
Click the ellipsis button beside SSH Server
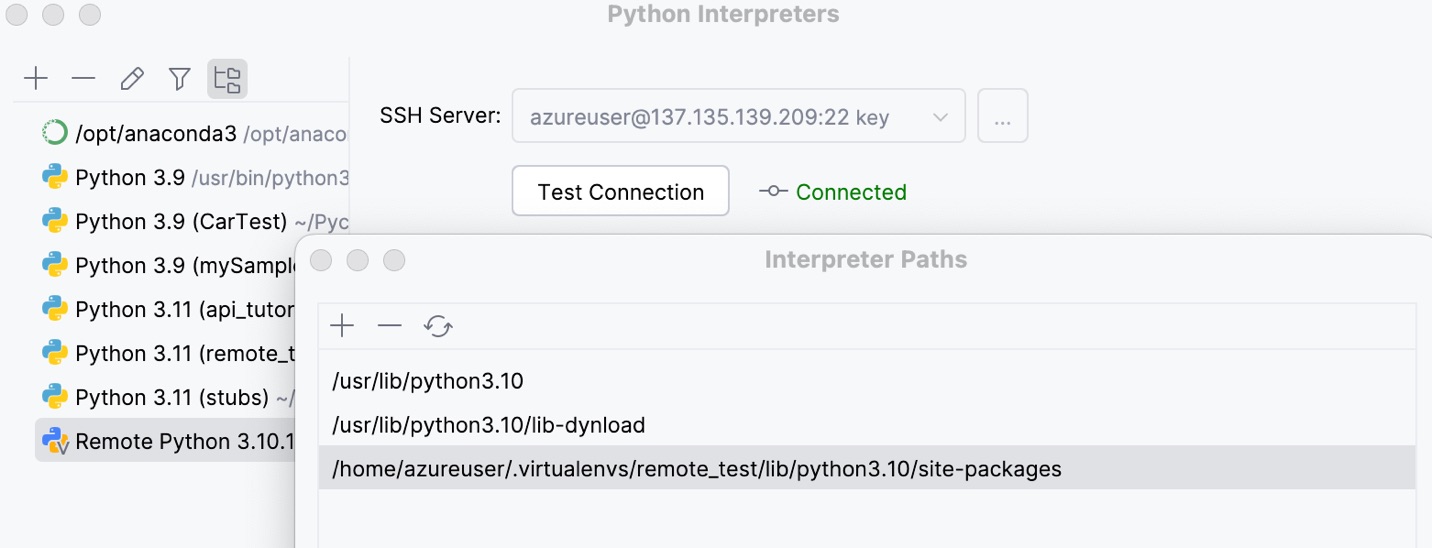(1002, 117)
